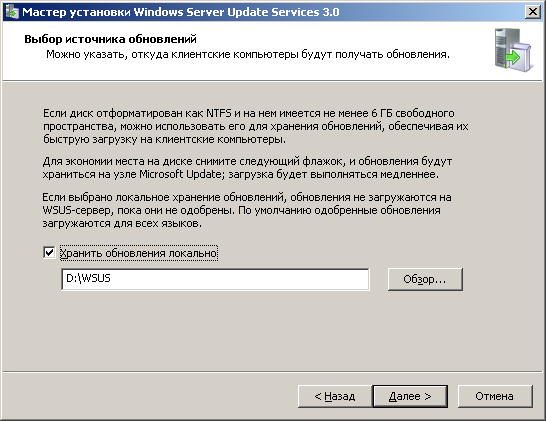This screenshot has height=421, width=546.
Task: Click the white header banner area
Action: [272, 50]
